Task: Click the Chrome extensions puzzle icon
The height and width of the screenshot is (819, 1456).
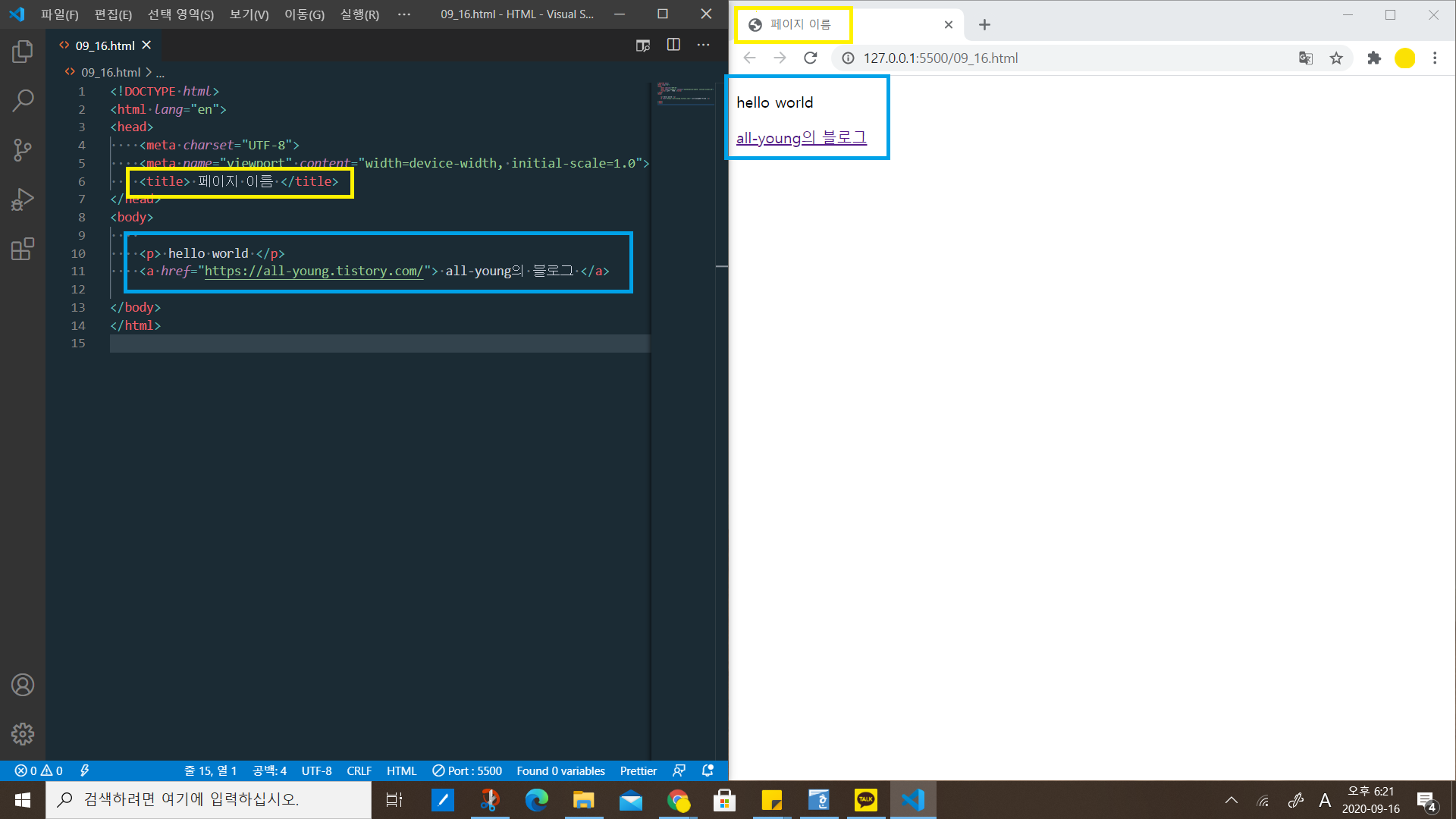Action: [1374, 58]
